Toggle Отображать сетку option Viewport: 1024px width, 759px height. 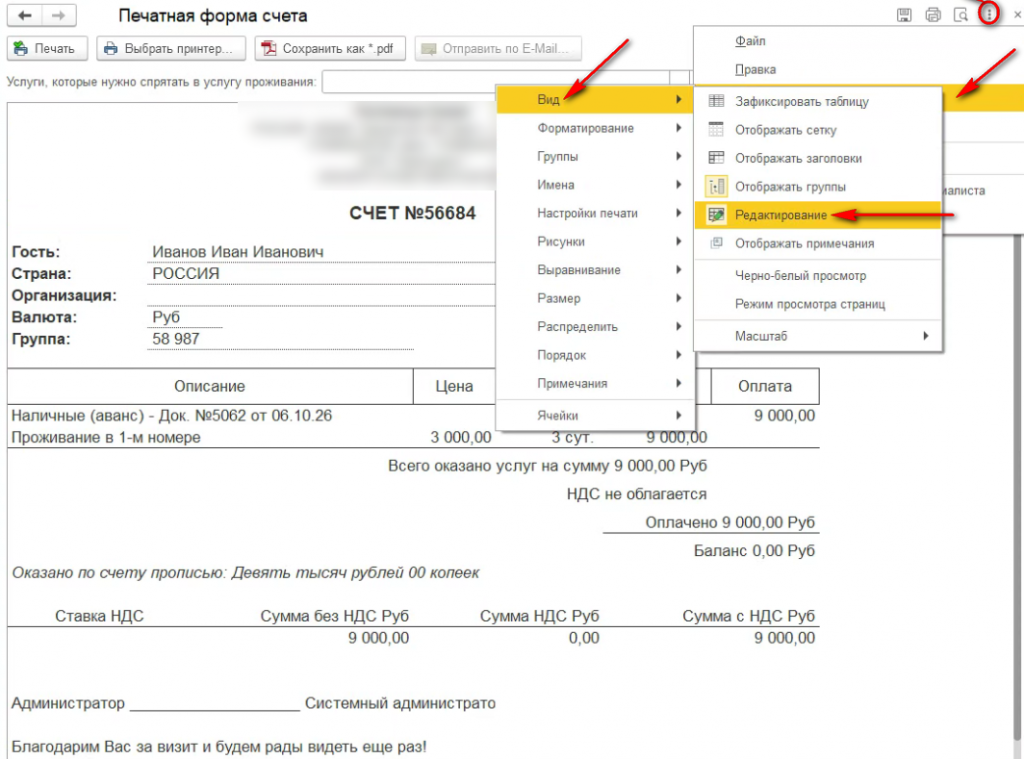pyautogui.click(x=818, y=130)
